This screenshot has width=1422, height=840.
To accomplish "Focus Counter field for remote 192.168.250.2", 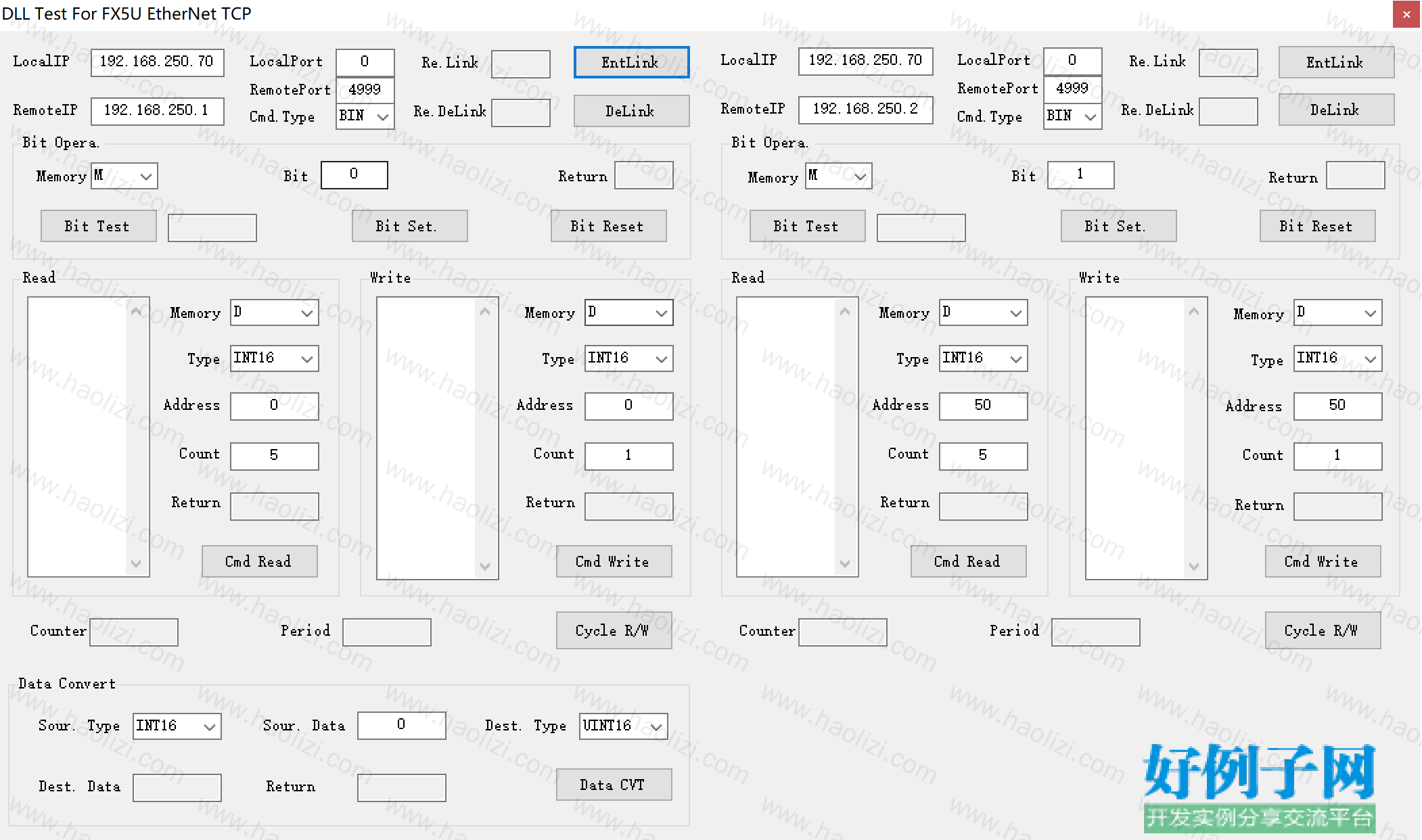I will coord(842,632).
